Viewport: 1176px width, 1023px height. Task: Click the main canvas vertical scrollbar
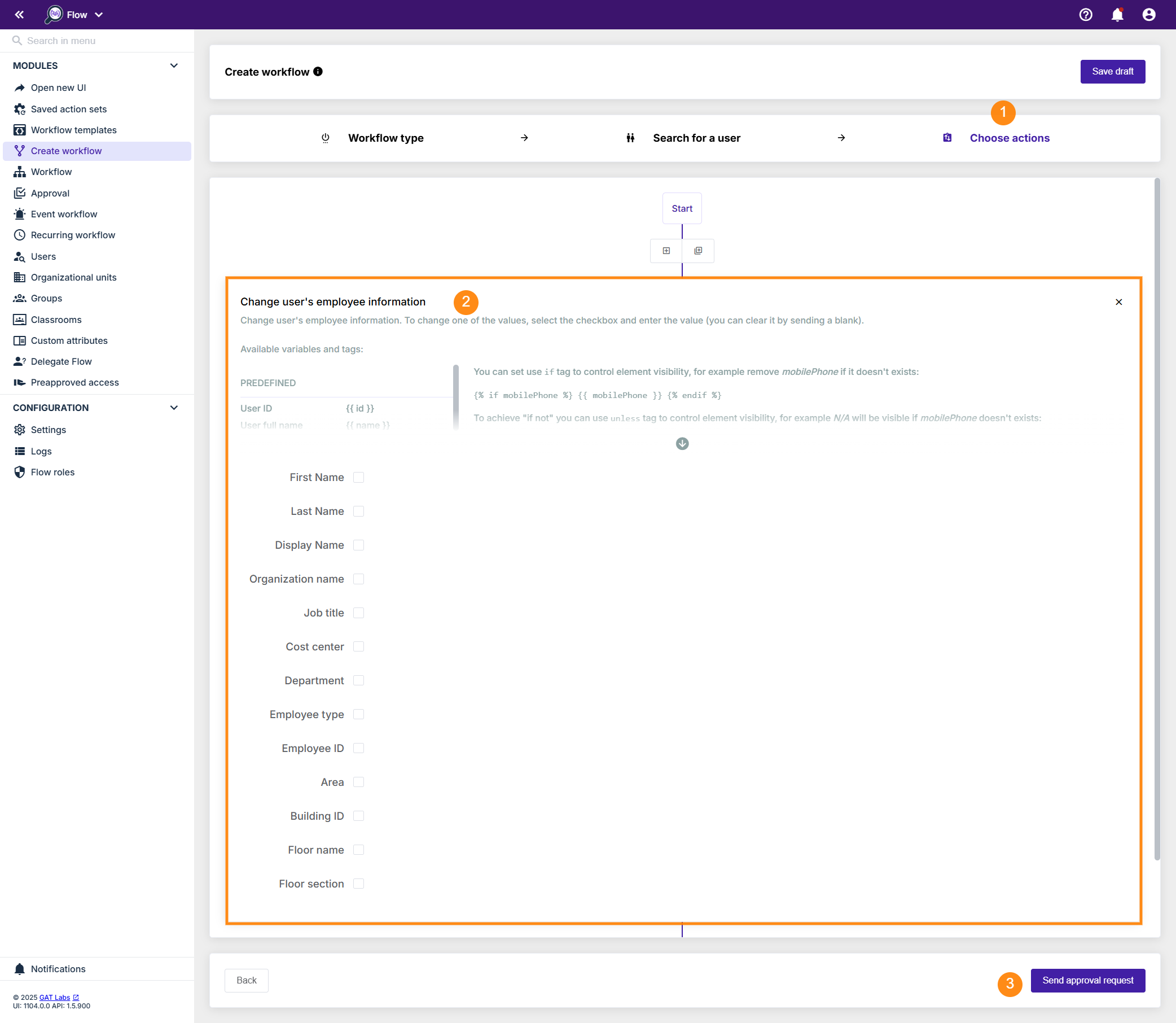point(1157,519)
